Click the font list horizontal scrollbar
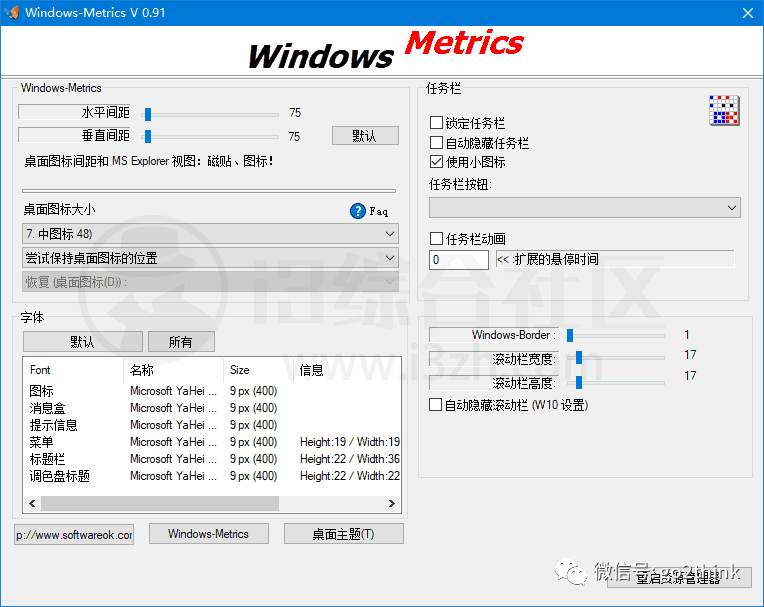This screenshot has height=607, width=764. [x=160, y=503]
